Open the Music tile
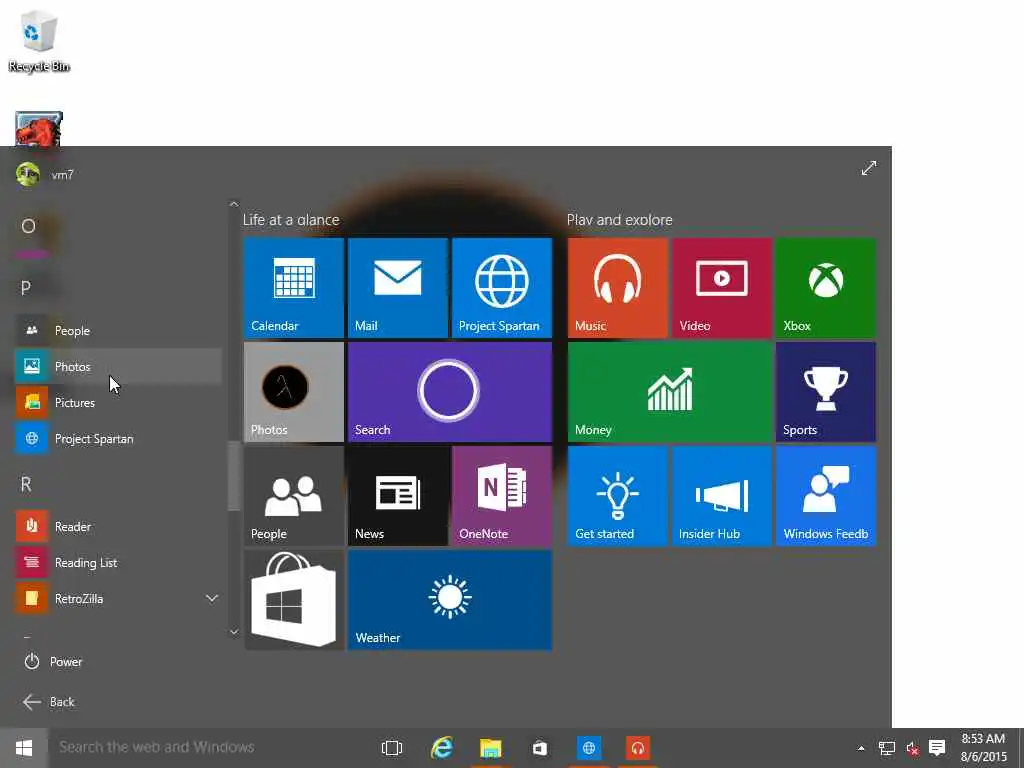The height and width of the screenshot is (768, 1024). pyautogui.click(x=618, y=288)
